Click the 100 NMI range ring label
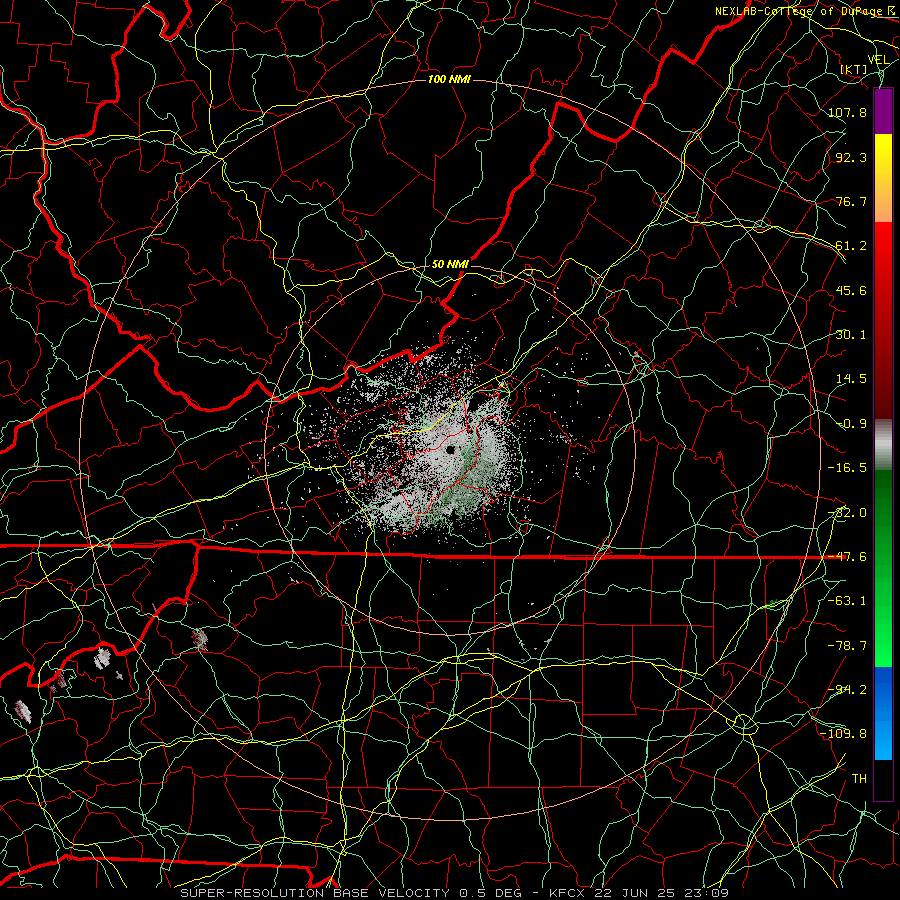Viewport: 900px width, 900px height. tap(449, 79)
